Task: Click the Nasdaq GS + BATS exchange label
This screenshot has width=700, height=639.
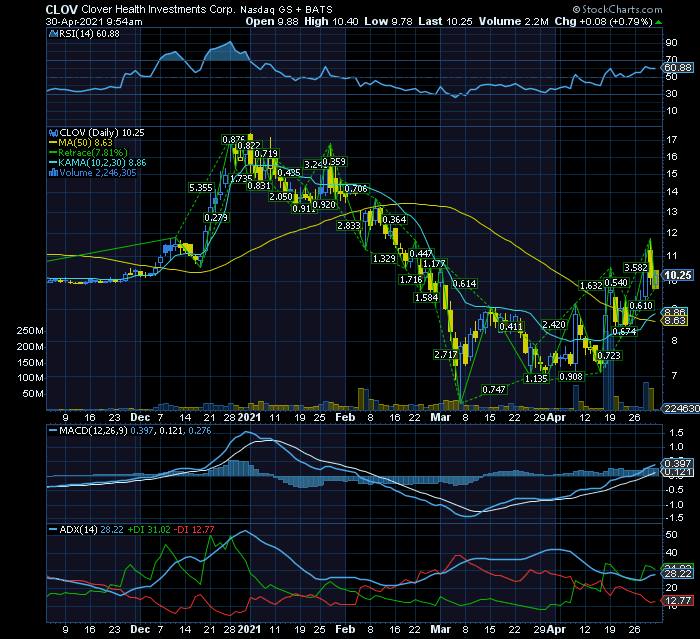Action: (x=286, y=9)
